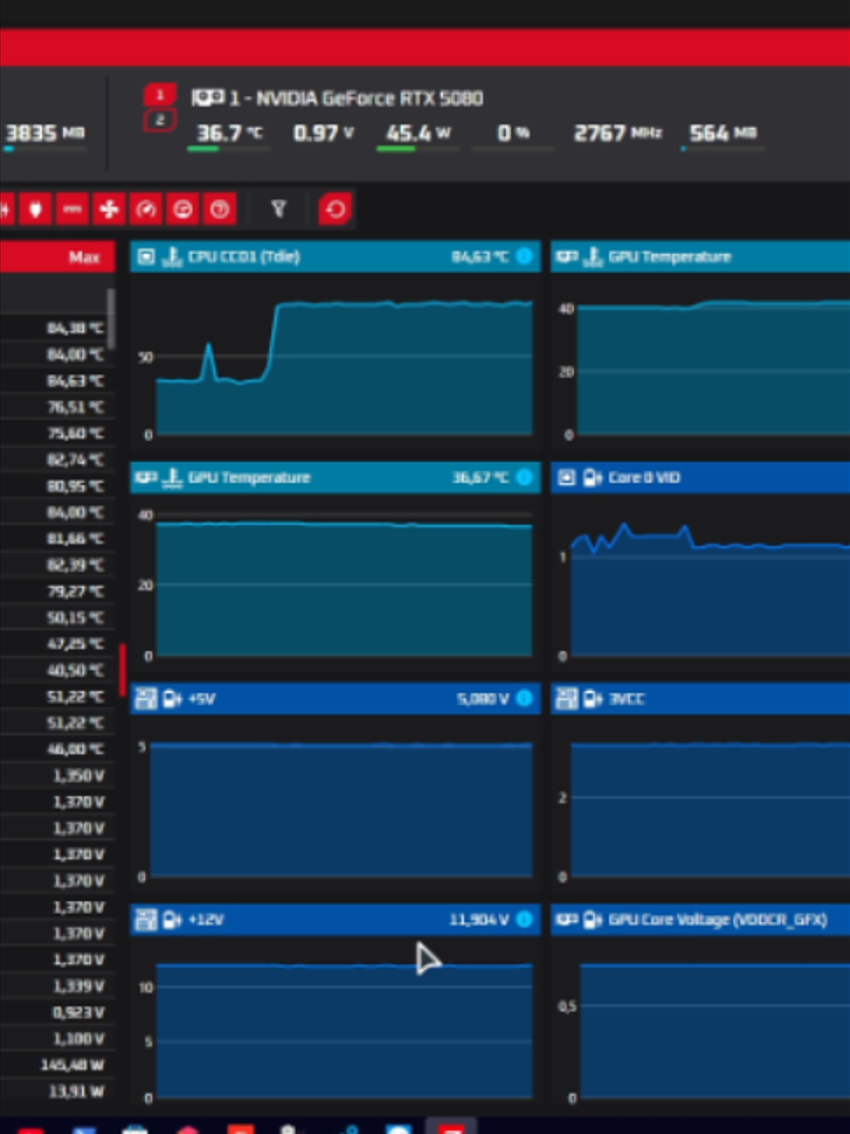Image resolution: width=850 pixels, height=1134 pixels.
Task: Select the 0,923 V Max value row
Action: coord(58,1012)
